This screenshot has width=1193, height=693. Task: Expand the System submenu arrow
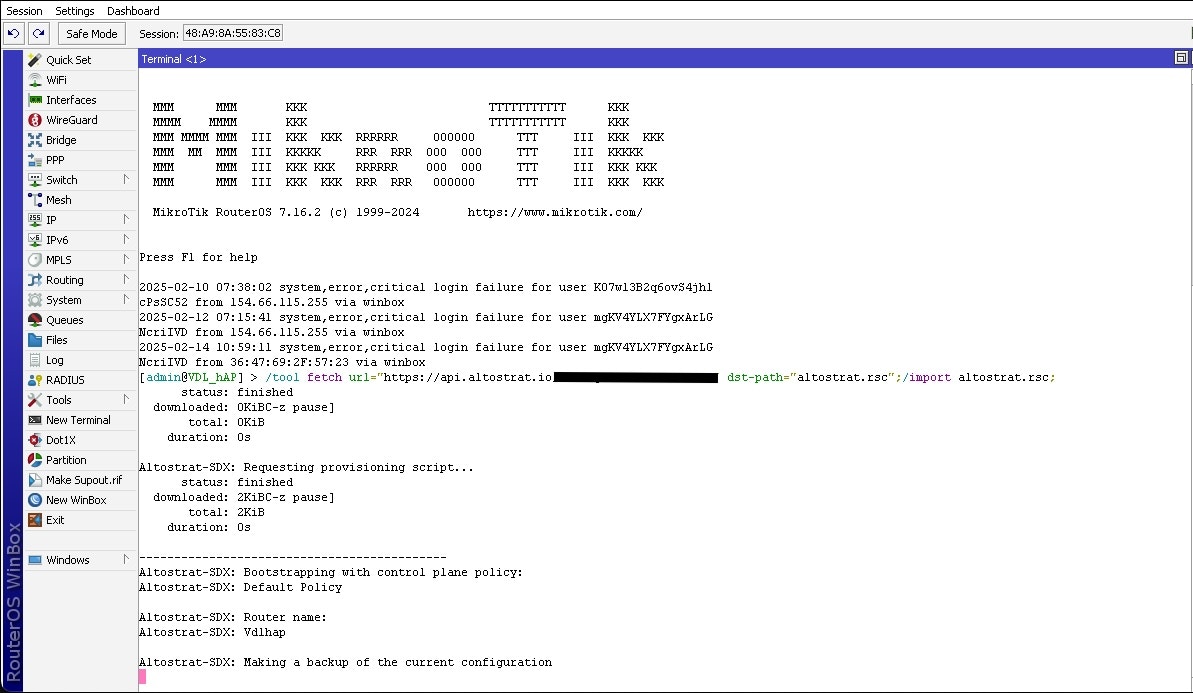[126, 300]
